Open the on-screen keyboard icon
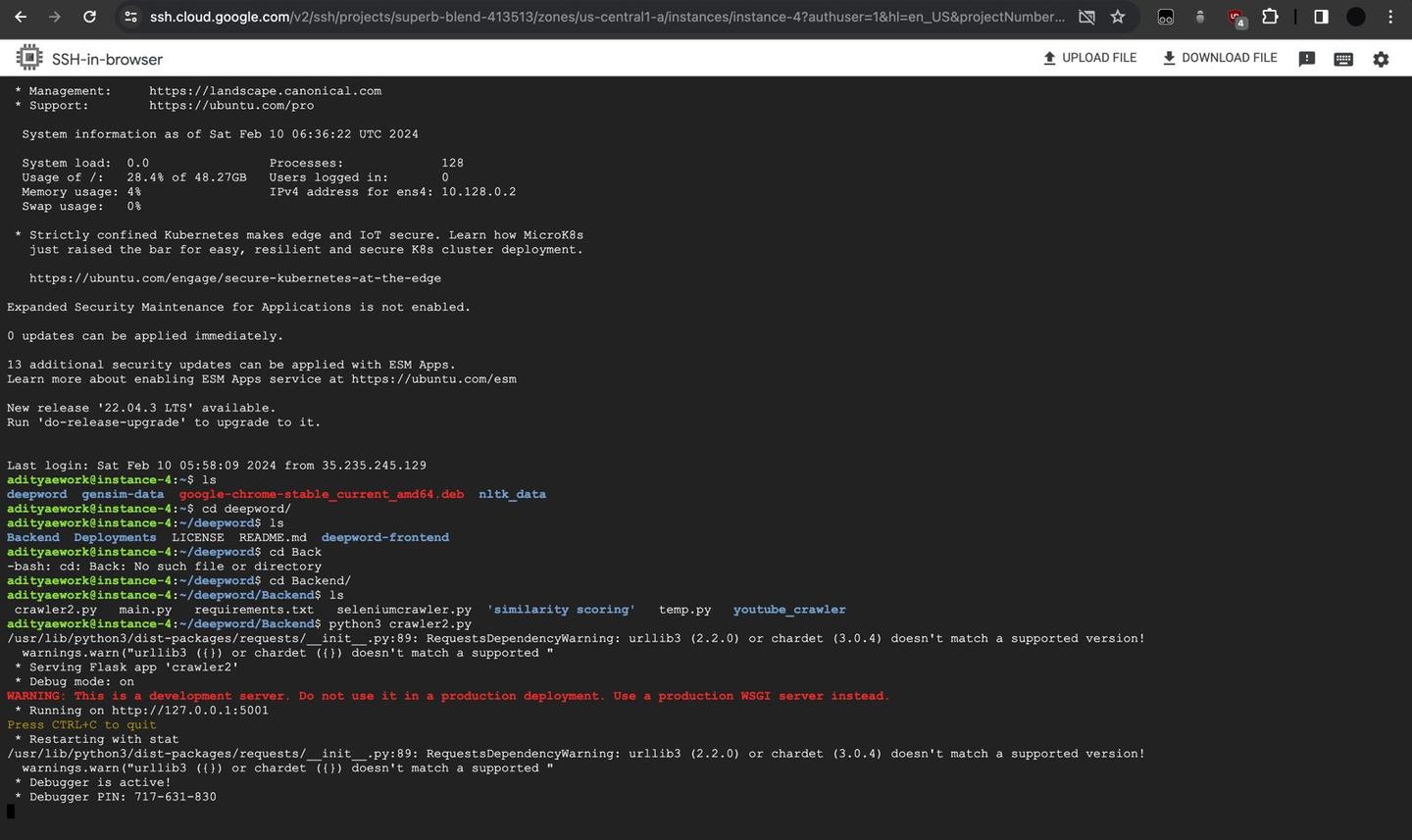The height and width of the screenshot is (840, 1412). click(1343, 59)
